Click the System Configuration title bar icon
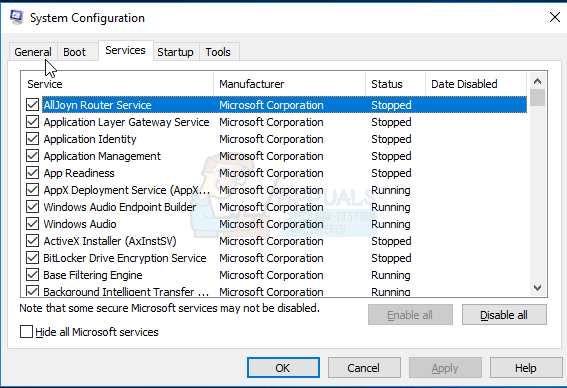Image resolution: width=567 pixels, height=388 pixels. 17,17
